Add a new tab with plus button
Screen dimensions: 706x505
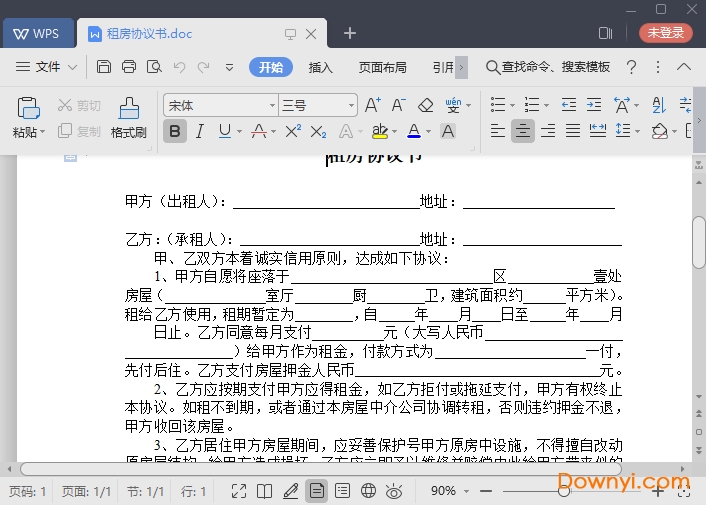point(350,33)
